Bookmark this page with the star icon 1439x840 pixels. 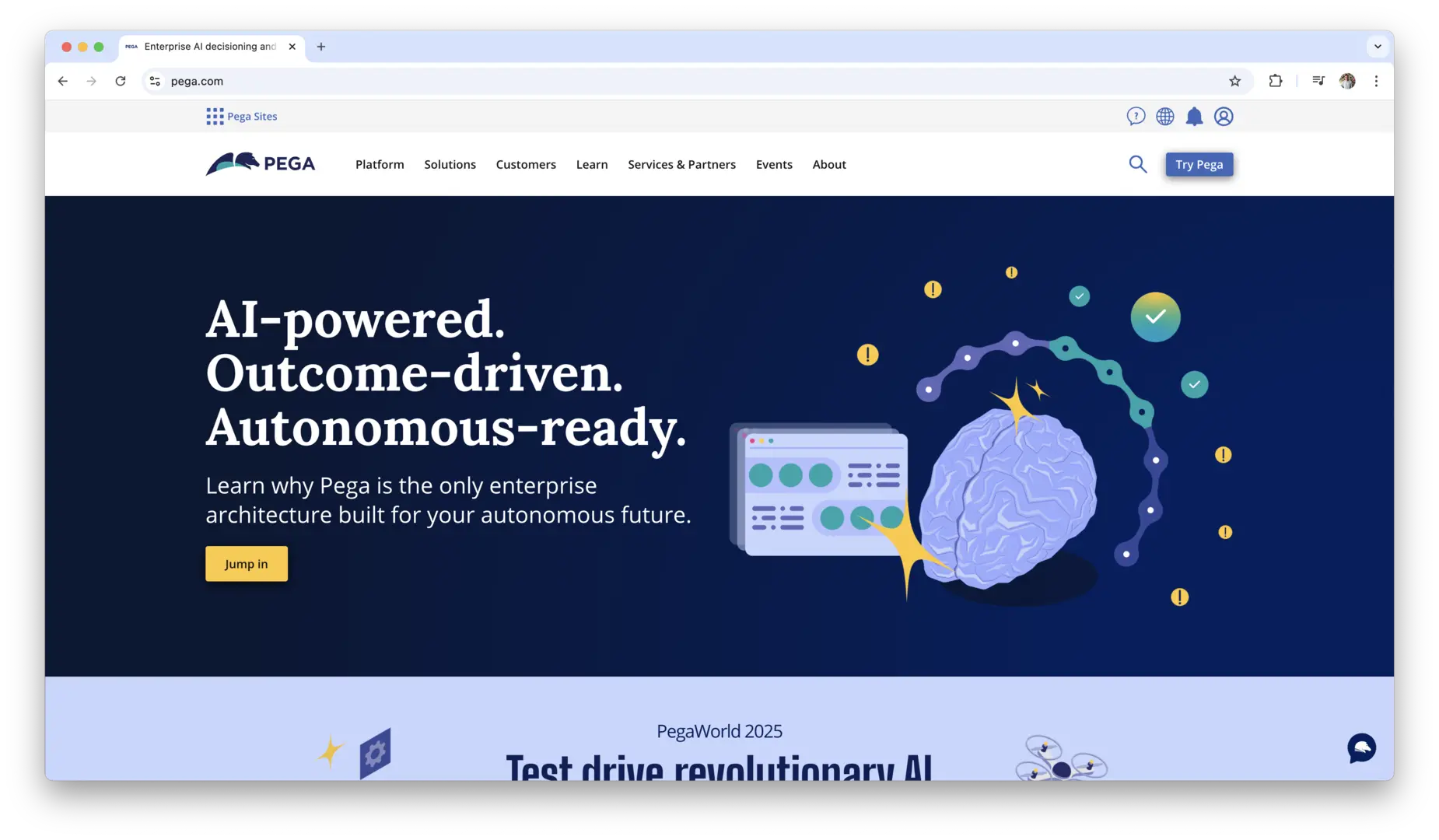(x=1234, y=81)
